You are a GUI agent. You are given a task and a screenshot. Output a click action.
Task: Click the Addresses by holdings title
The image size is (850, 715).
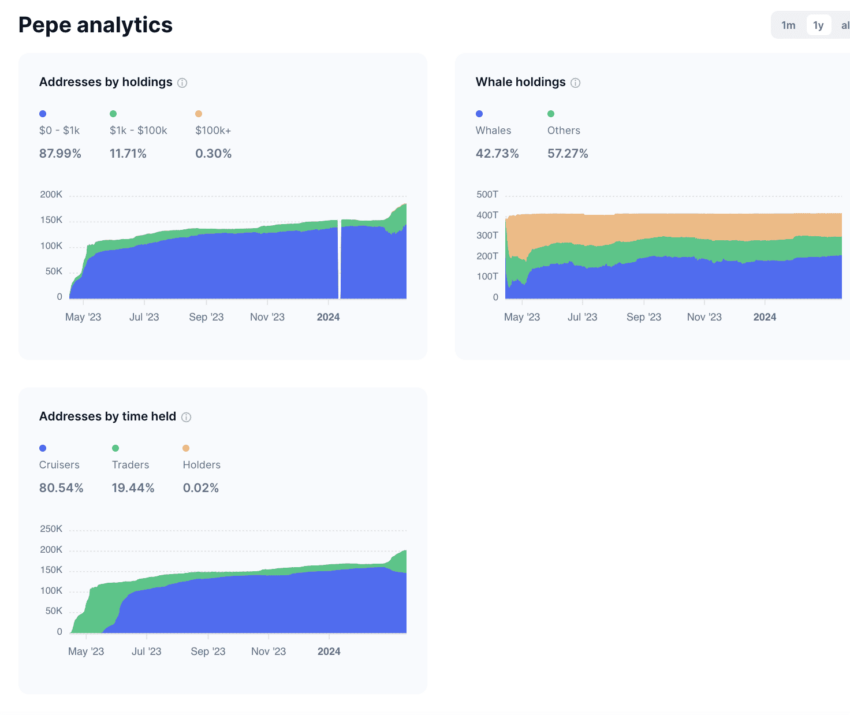[x=106, y=82]
